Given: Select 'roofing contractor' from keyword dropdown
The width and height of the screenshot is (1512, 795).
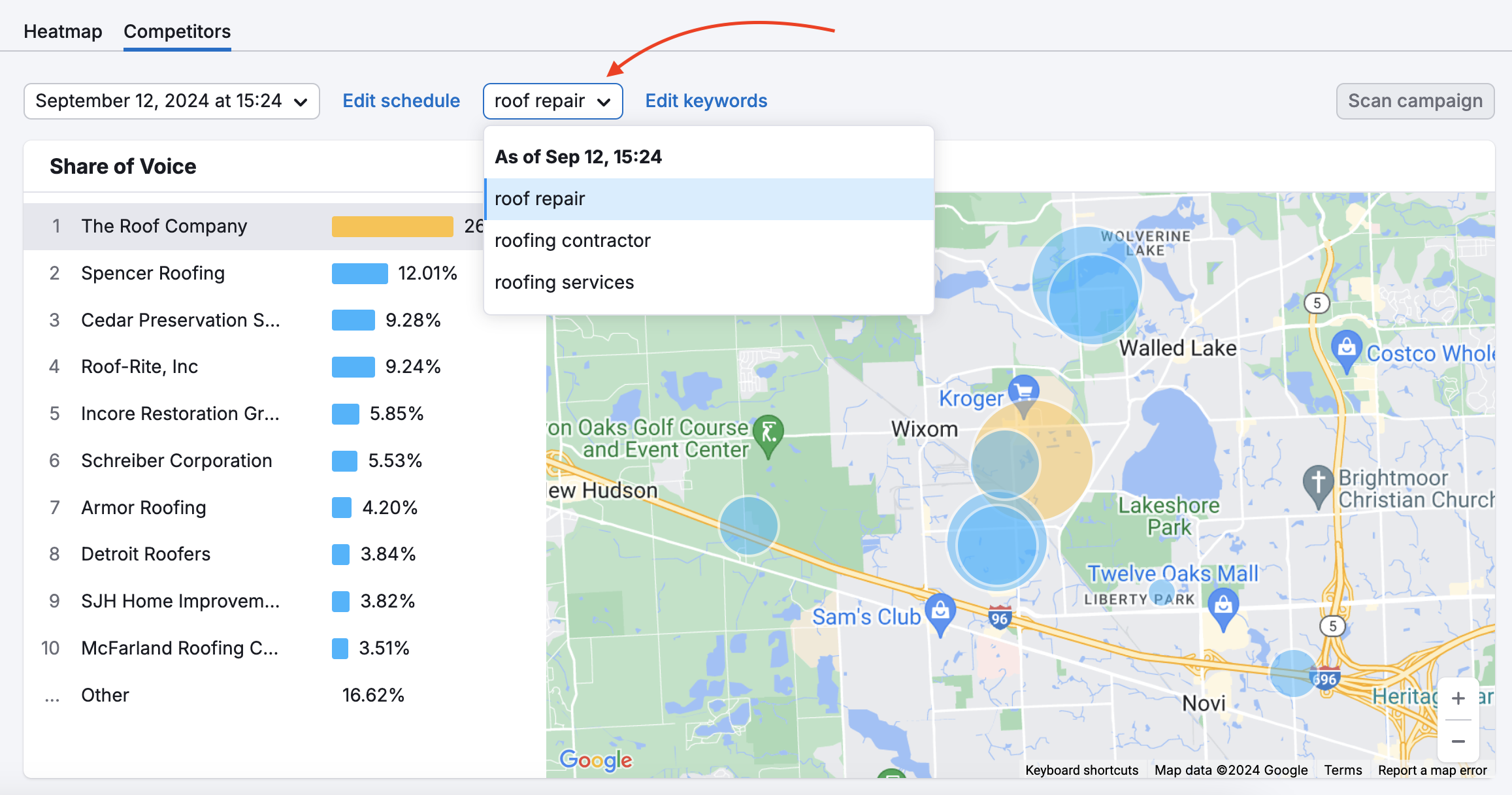Looking at the screenshot, I should (x=573, y=240).
